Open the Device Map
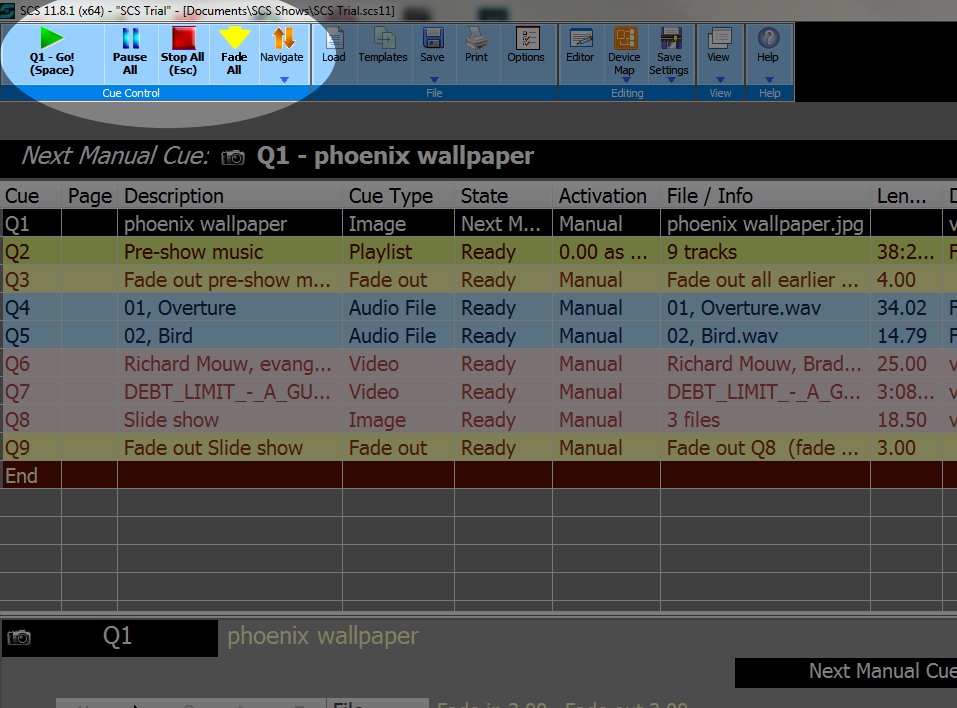 point(624,52)
